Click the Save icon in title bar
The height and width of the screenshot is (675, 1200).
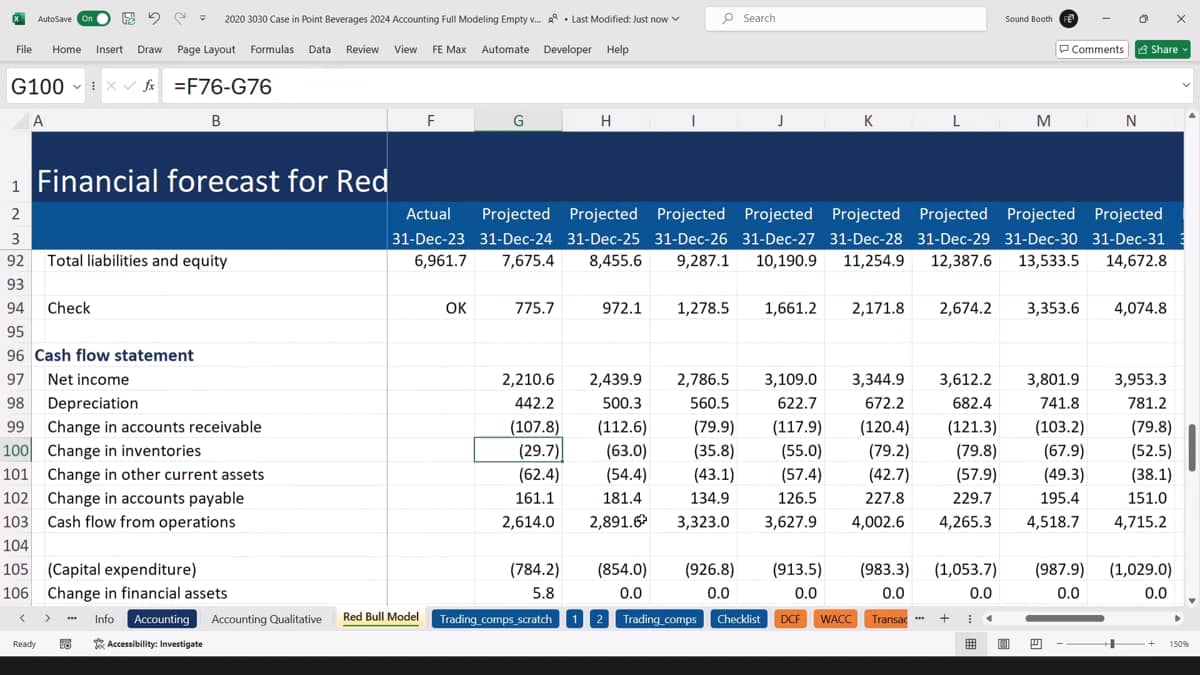coord(128,18)
